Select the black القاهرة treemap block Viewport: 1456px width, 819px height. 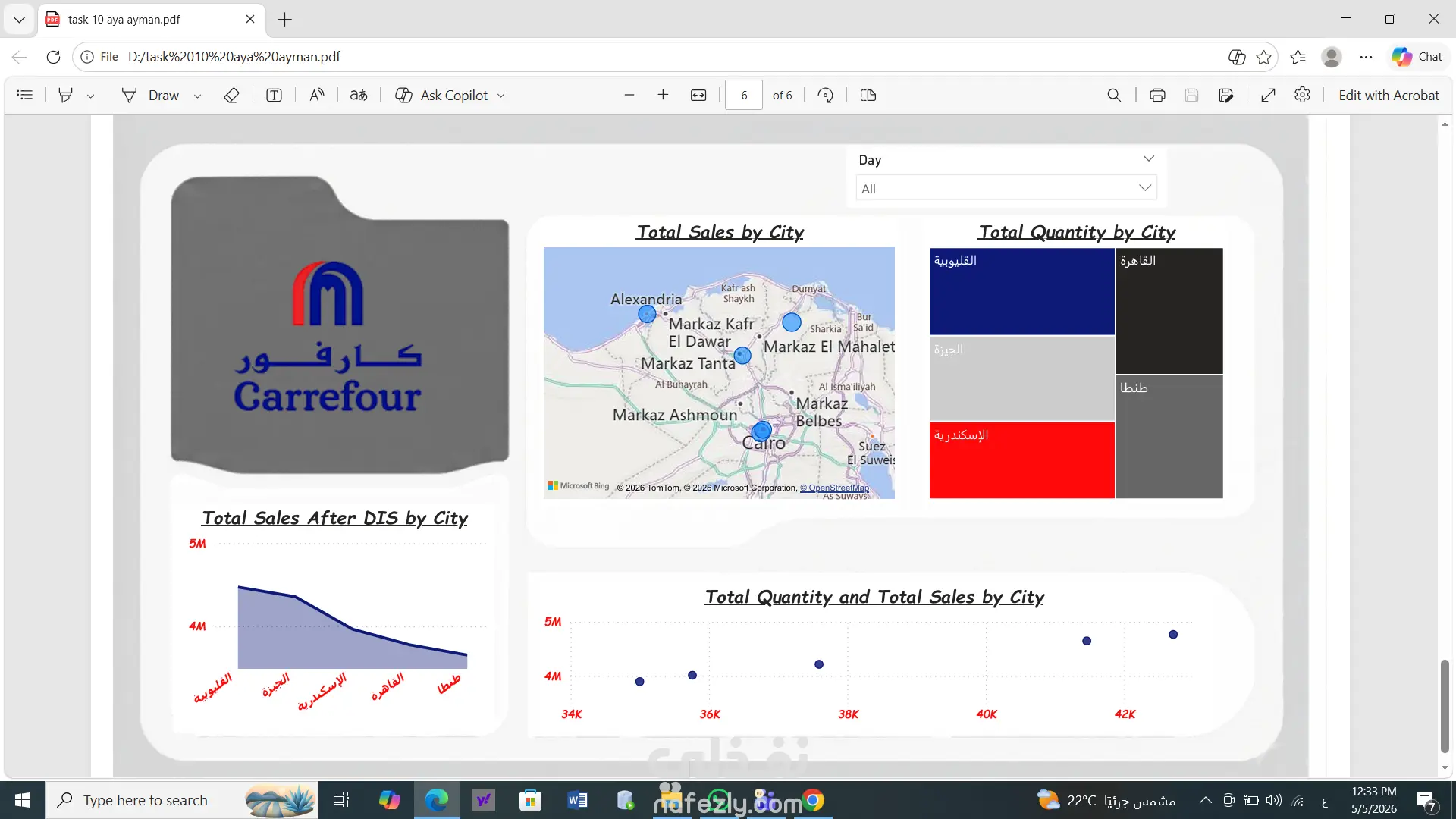(x=1169, y=311)
